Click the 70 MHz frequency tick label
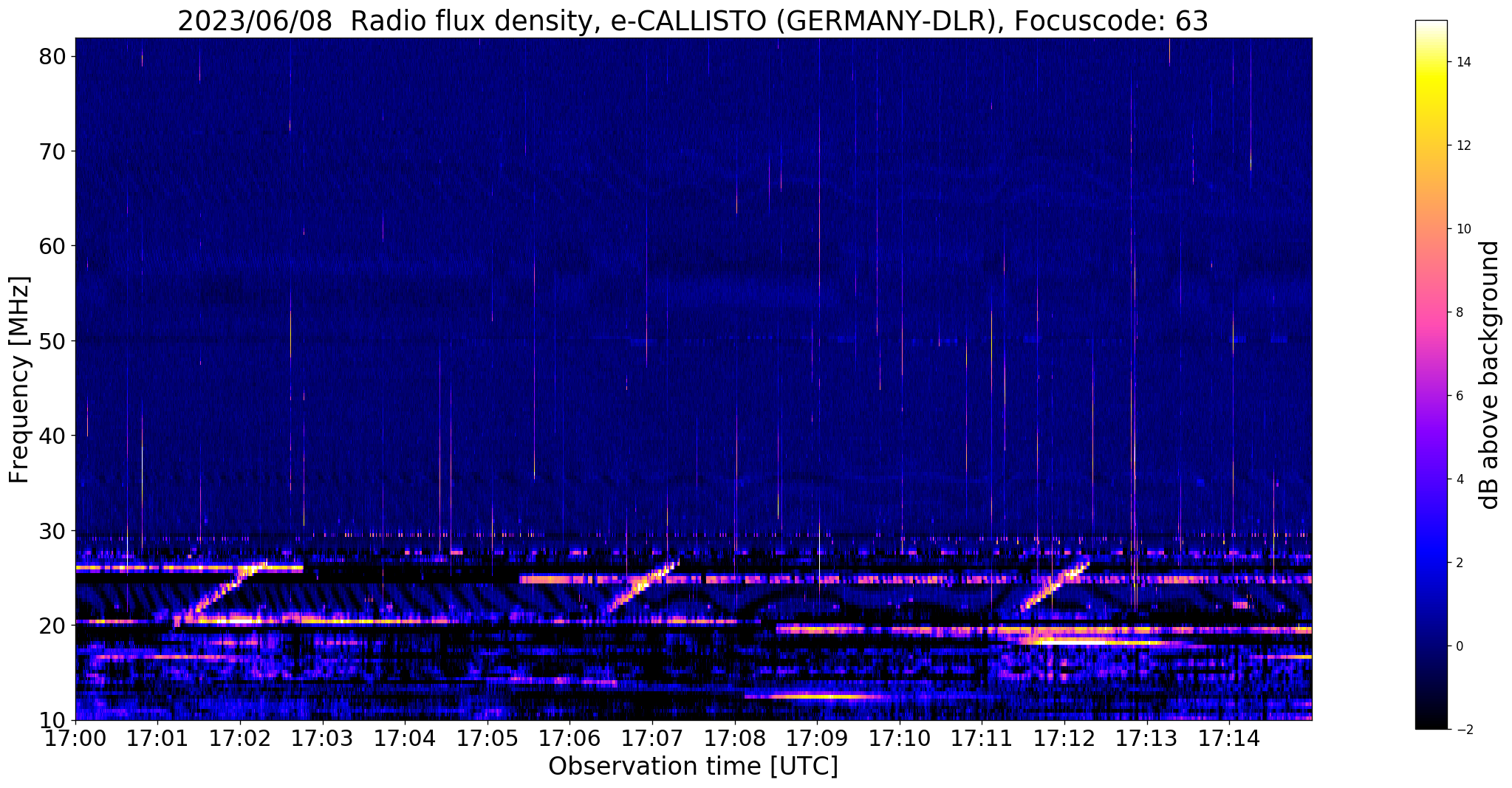 pyautogui.click(x=52, y=151)
